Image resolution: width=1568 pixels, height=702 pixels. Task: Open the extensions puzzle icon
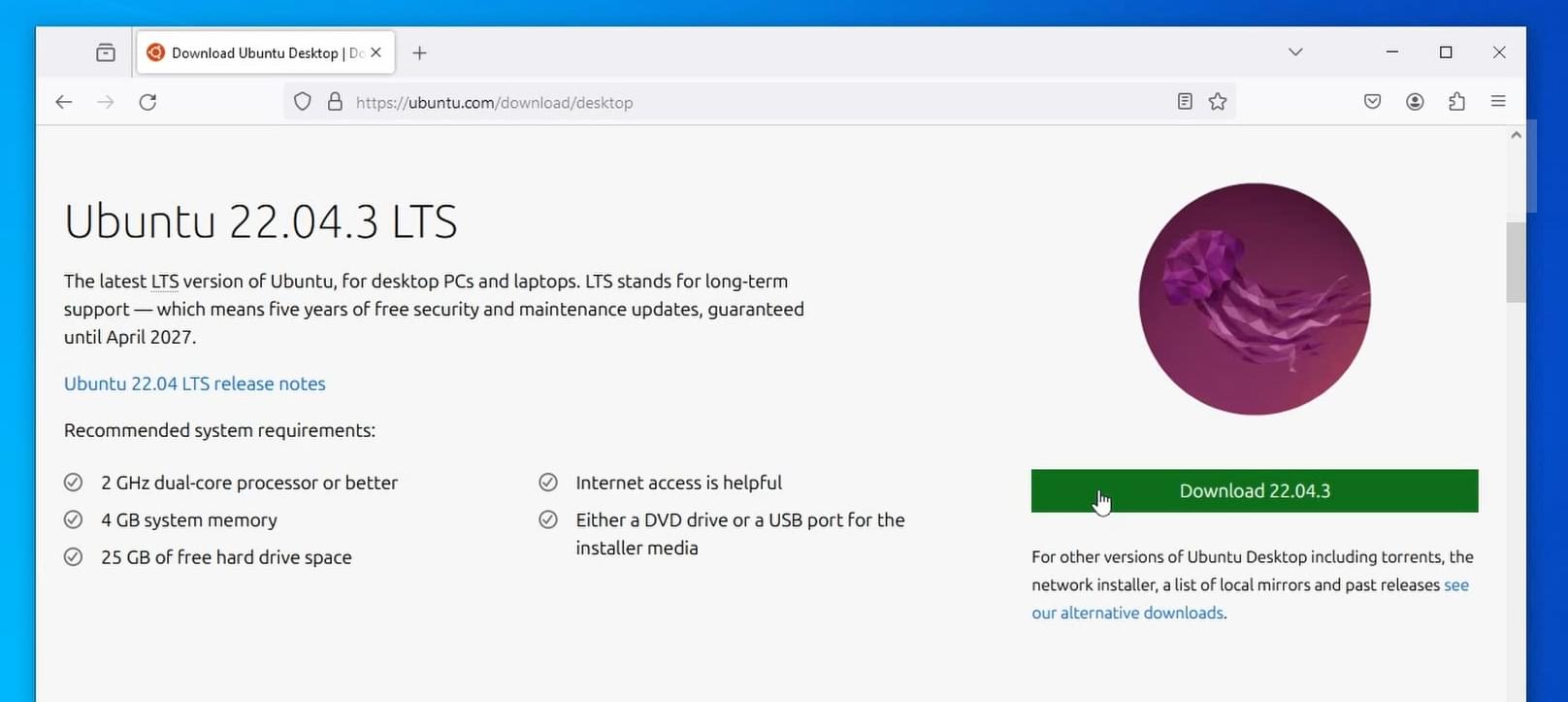click(1456, 102)
